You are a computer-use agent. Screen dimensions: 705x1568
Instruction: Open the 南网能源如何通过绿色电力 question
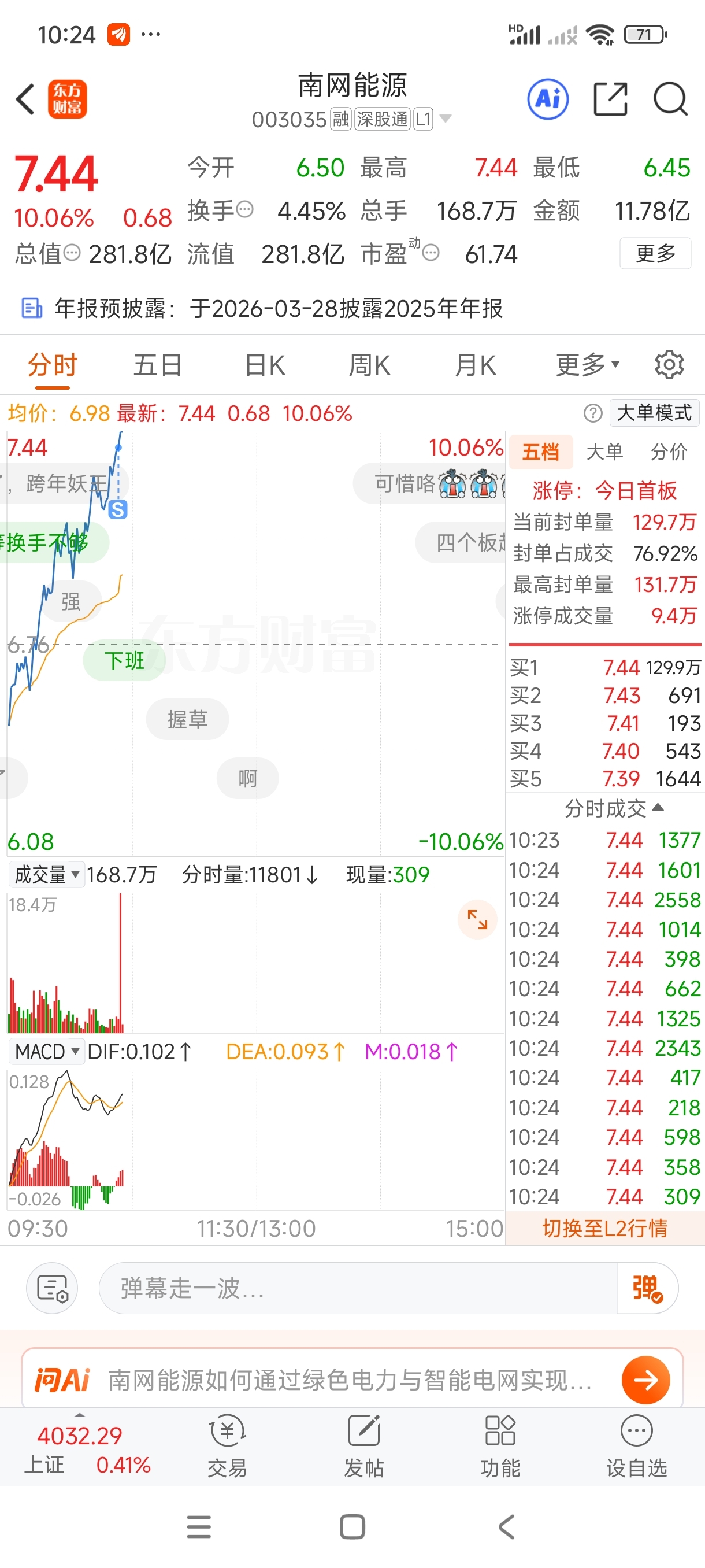point(350,1380)
